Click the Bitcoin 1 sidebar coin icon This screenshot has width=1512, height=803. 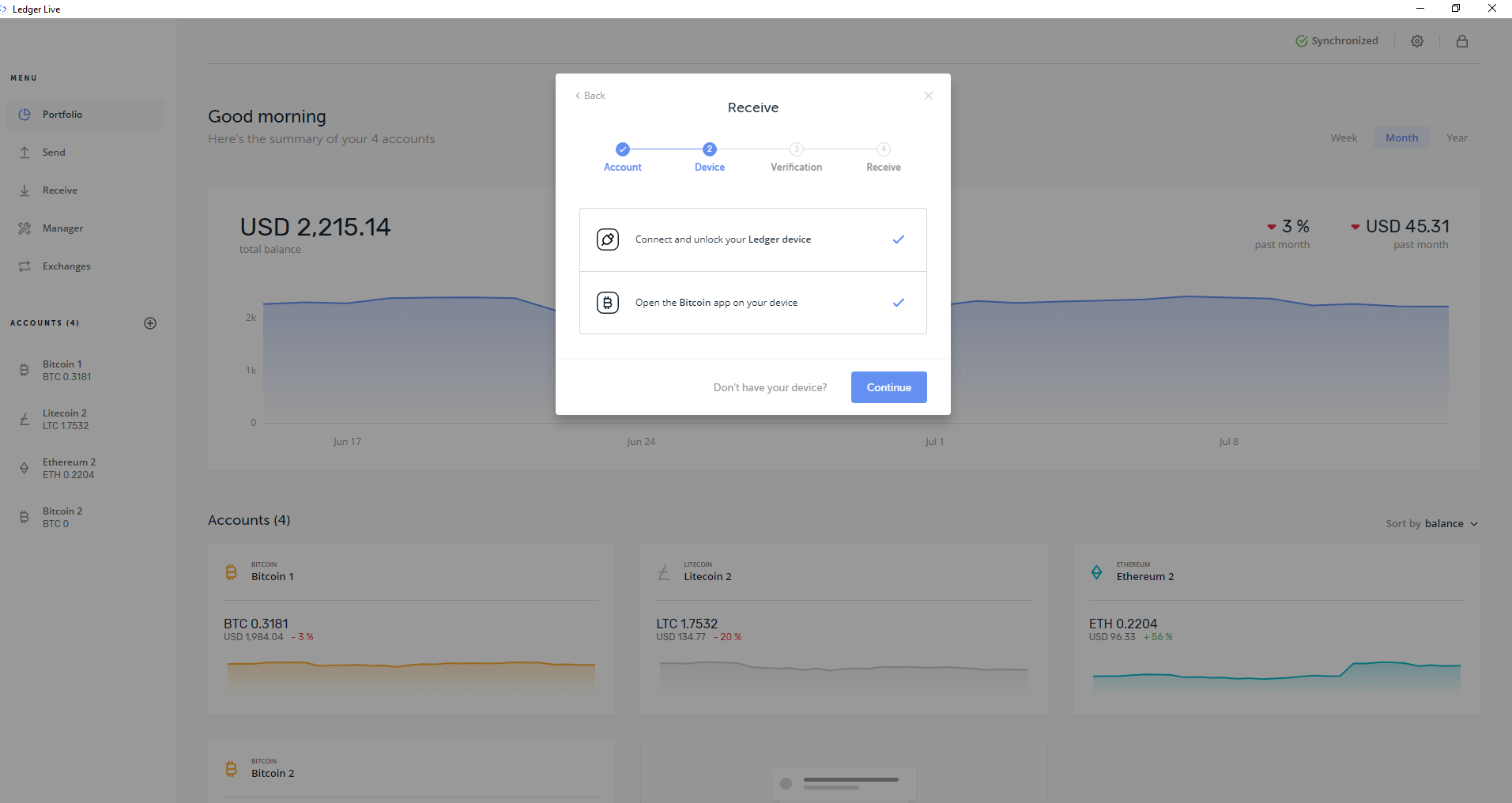pyautogui.click(x=25, y=370)
